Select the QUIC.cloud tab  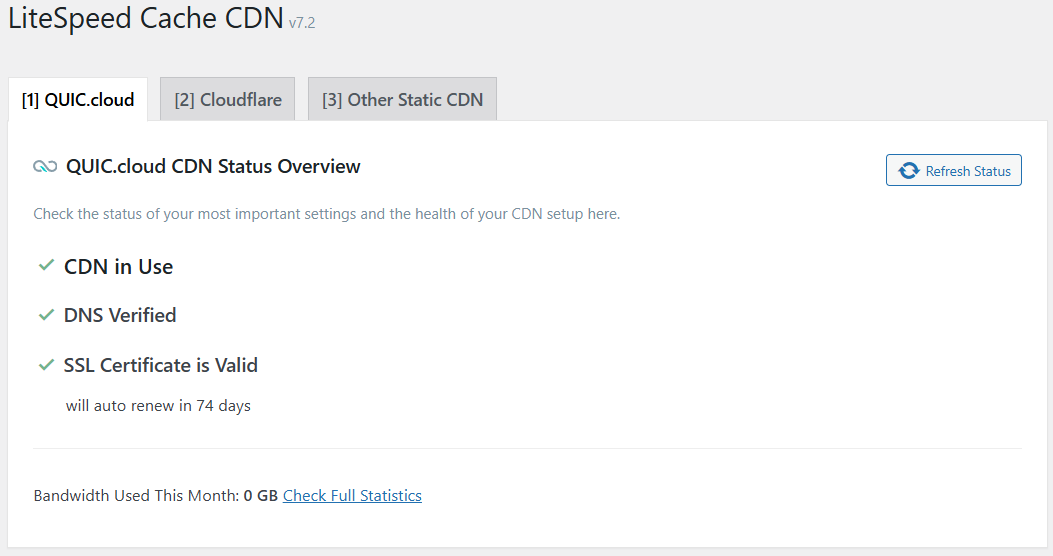[78, 99]
